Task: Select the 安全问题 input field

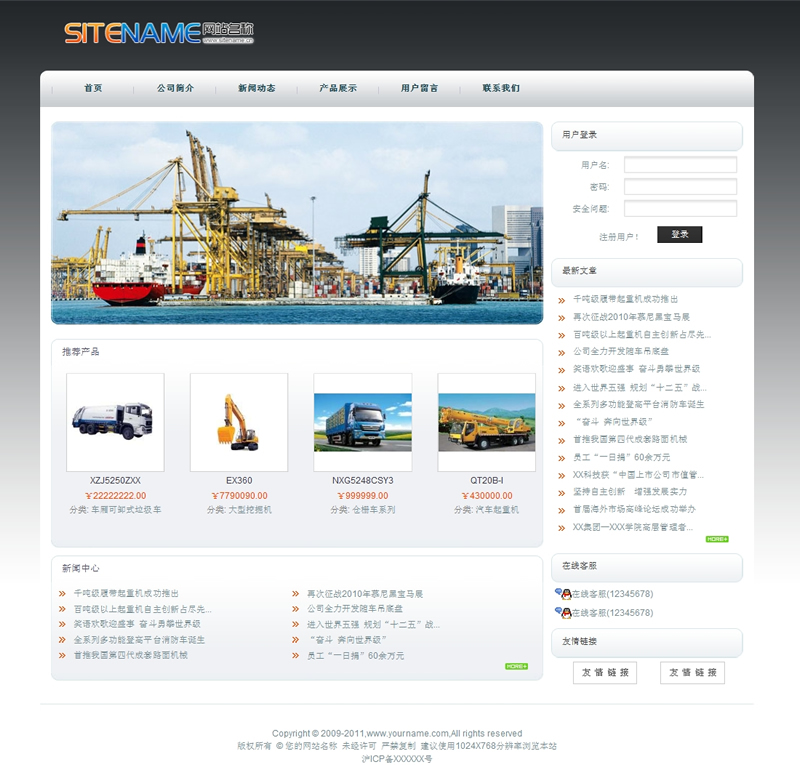Action: (x=680, y=209)
